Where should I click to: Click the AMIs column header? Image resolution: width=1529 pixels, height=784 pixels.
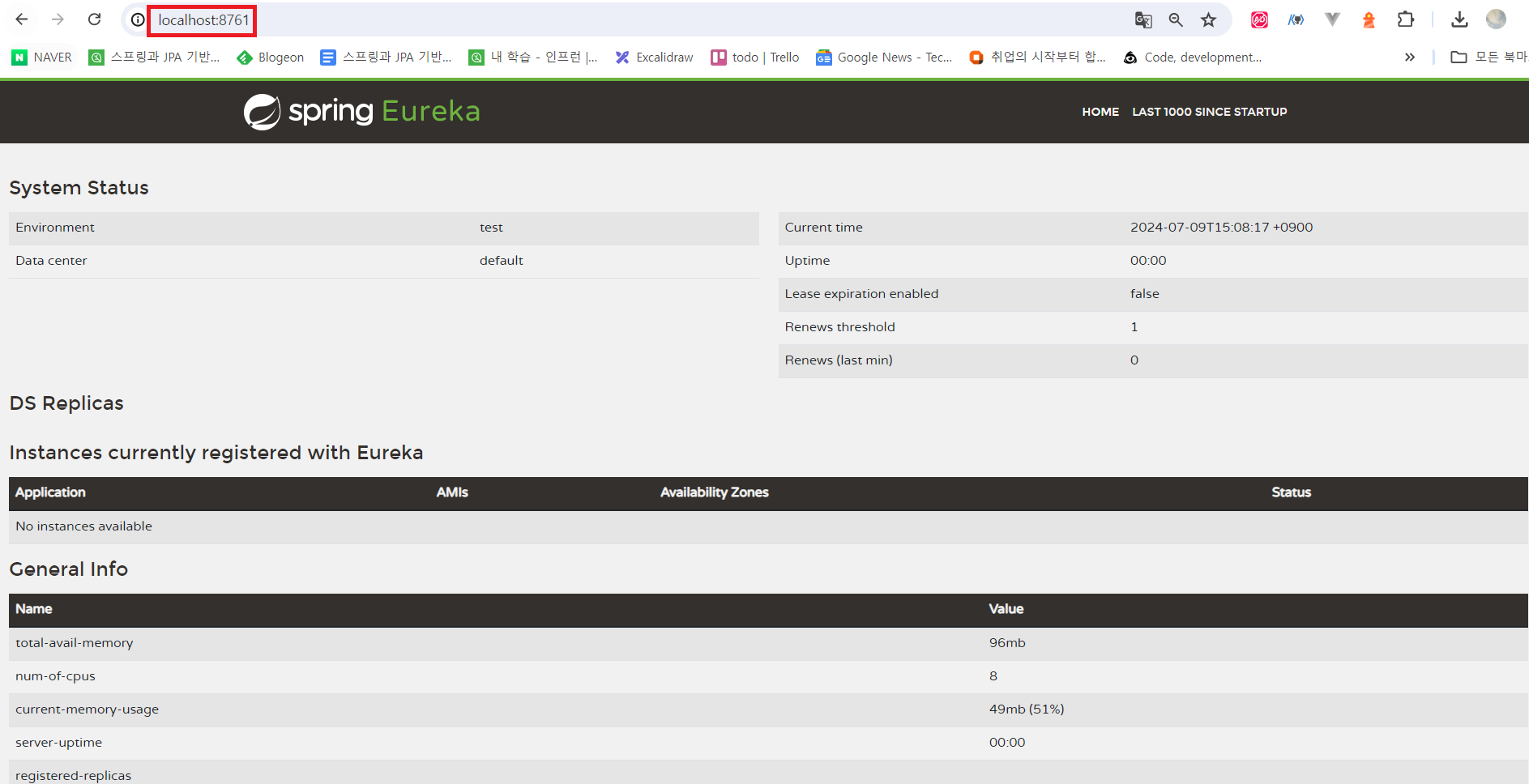[x=452, y=492]
